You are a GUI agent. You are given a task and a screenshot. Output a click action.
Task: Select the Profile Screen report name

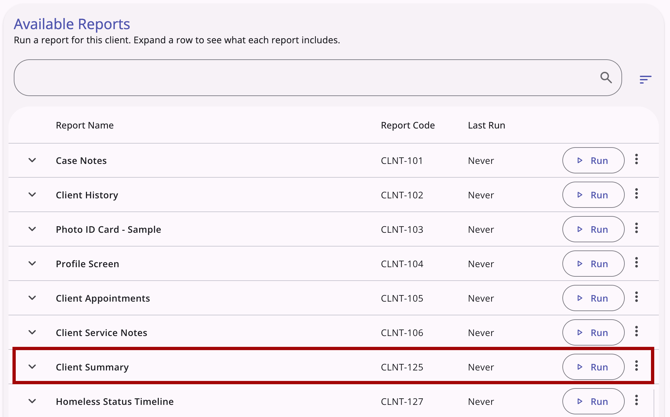87,264
